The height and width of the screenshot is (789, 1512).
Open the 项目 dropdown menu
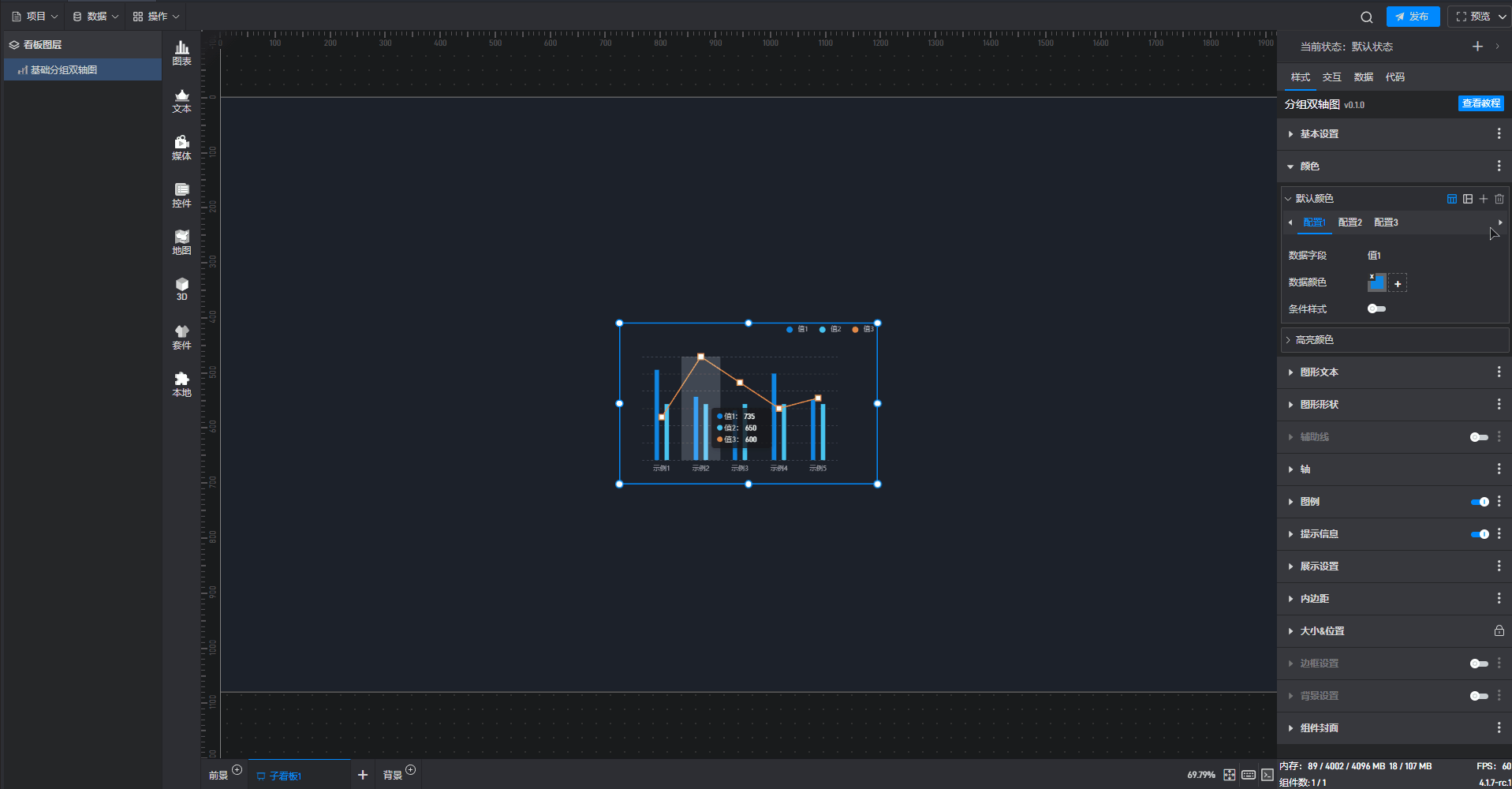tap(35, 17)
